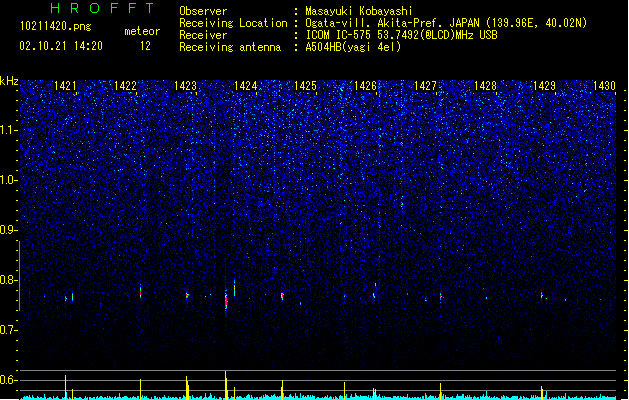Select antenna value A504HB(yagi 4el)
This screenshot has width=629, height=400.
(353, 47)
